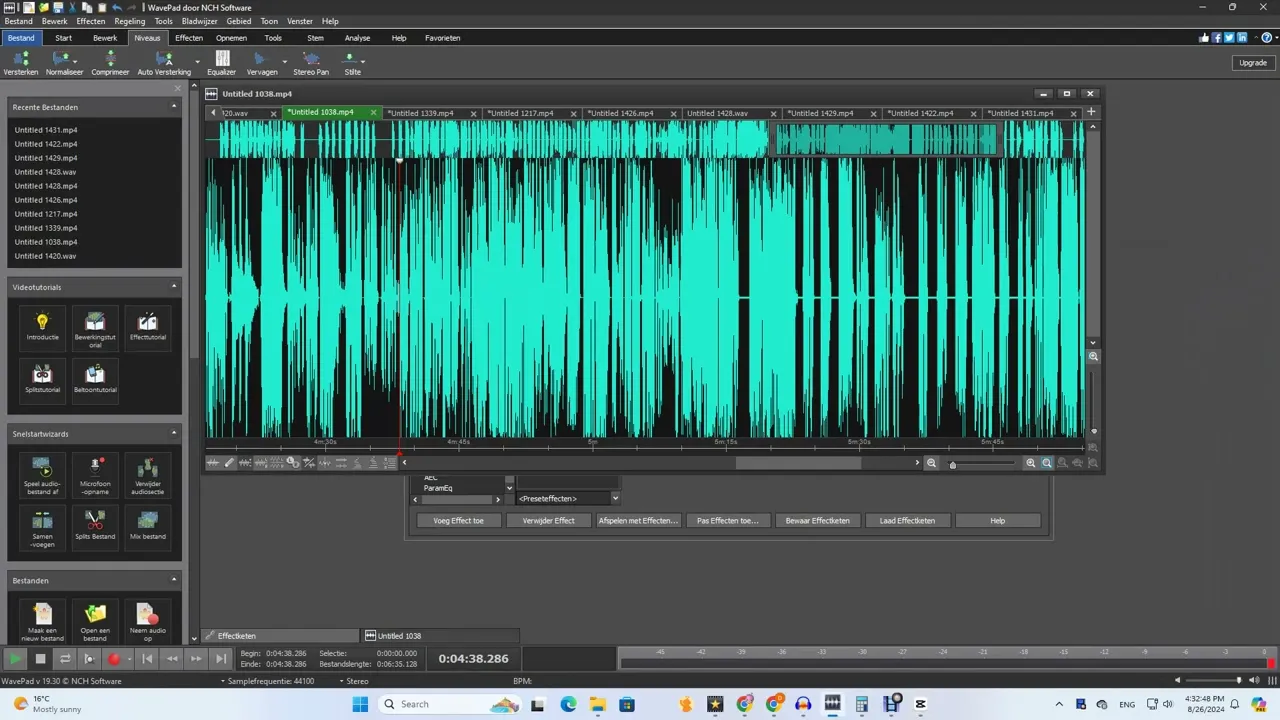Click Afspelen met Effecten button
This screenshot has height=720, width=1280.
638,520
